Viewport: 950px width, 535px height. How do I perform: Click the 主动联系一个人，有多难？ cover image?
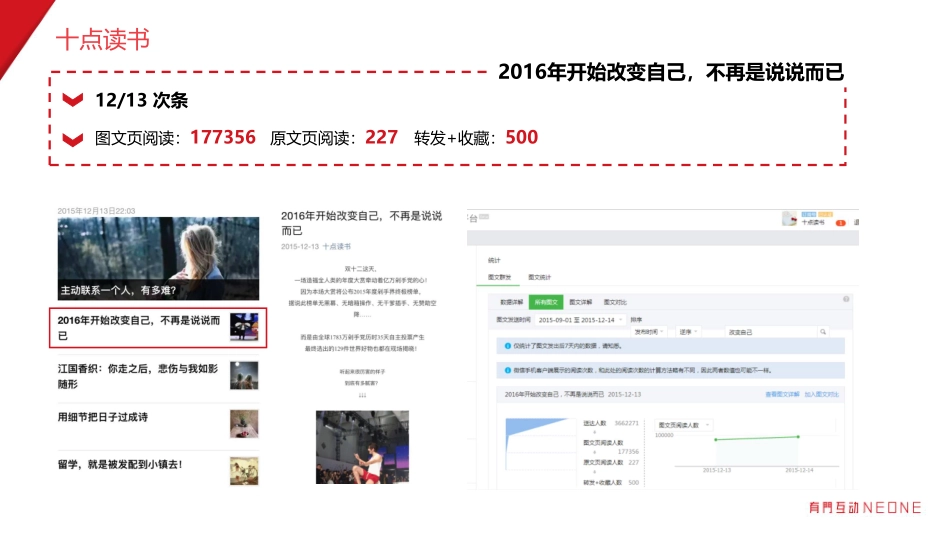[x=158, y=259]
